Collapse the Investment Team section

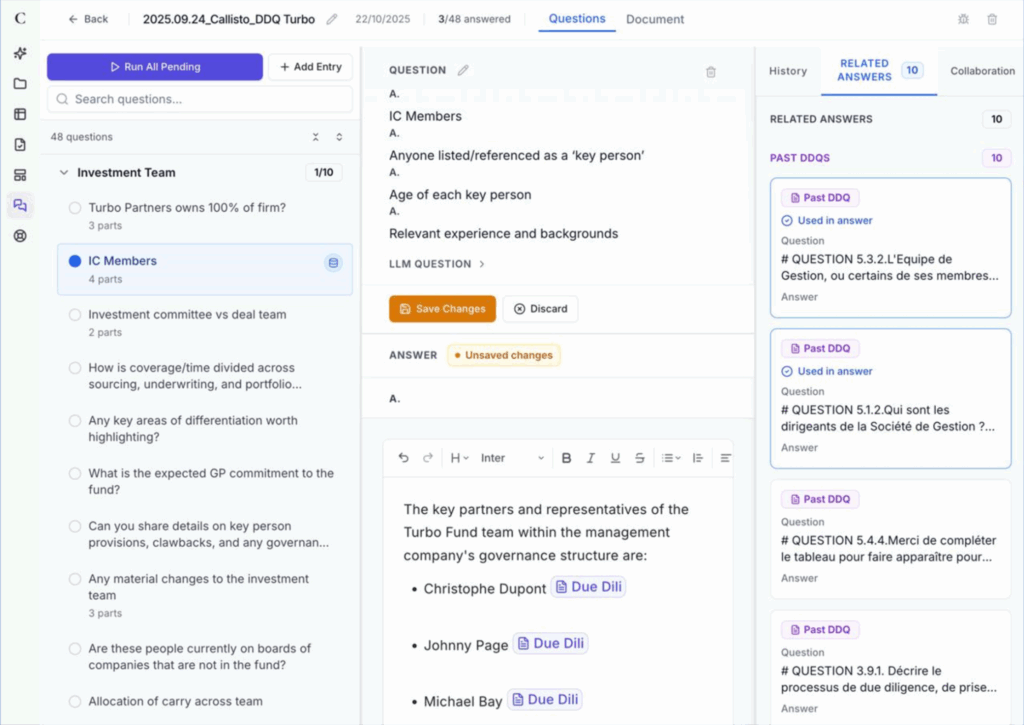point(65,173)
